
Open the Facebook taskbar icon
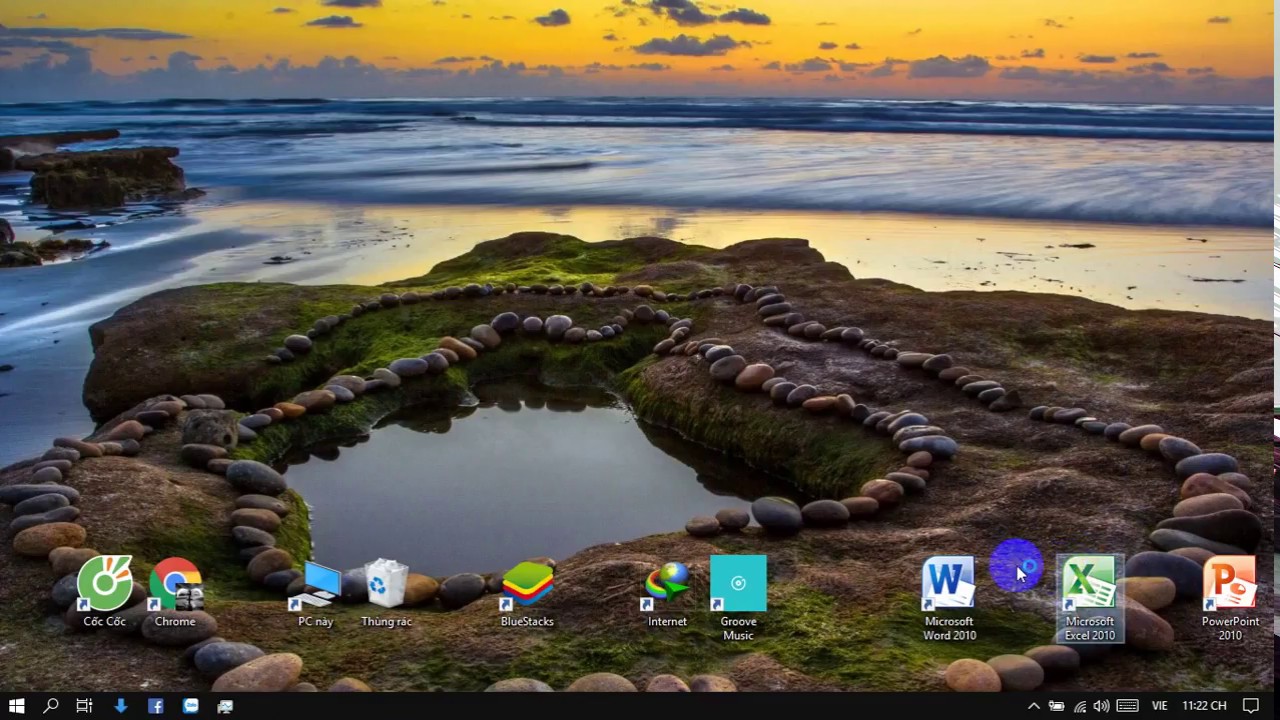click(x=156, y=706)
